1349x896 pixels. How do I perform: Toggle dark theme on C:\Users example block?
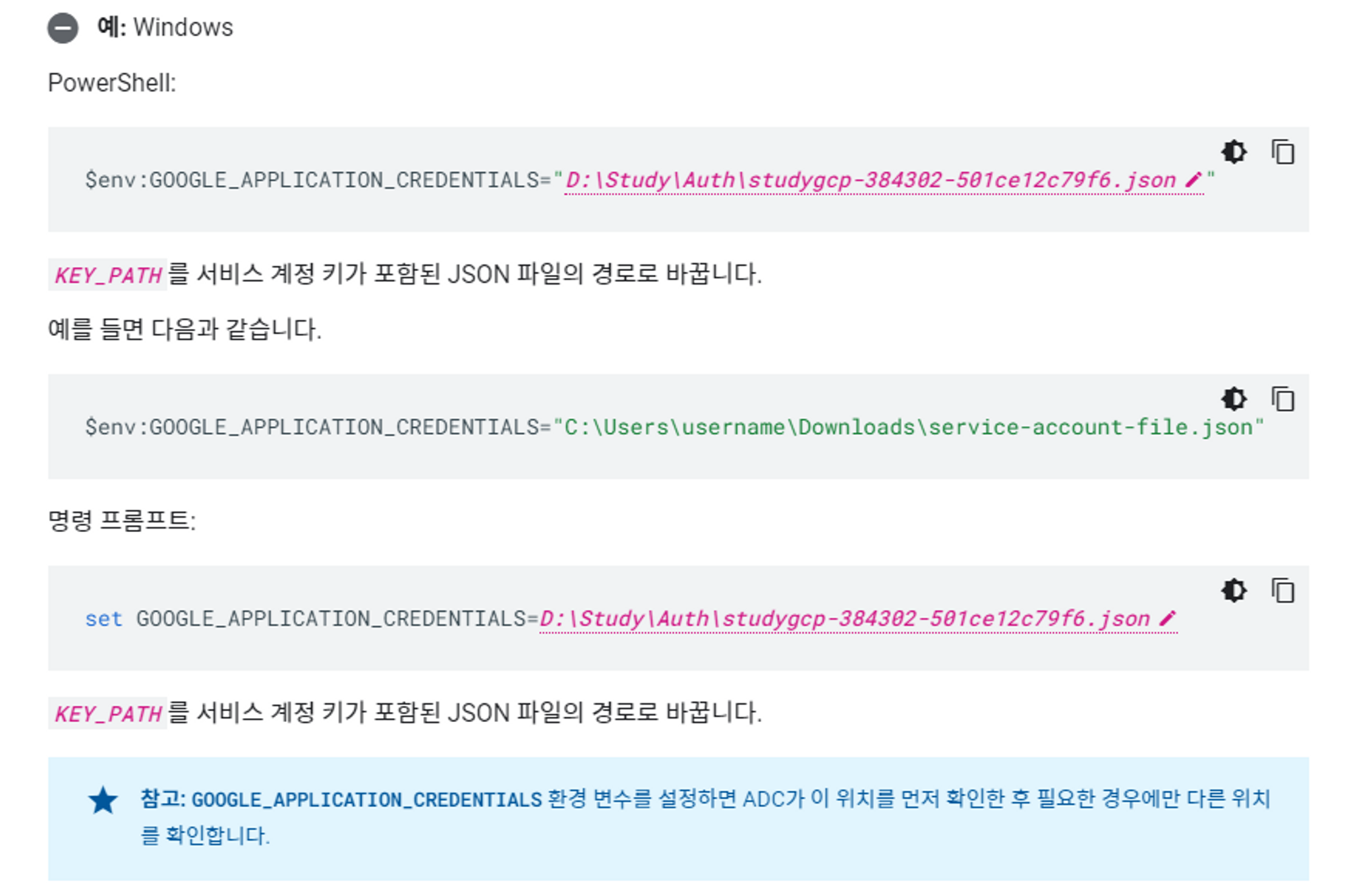click(x=1234, y=399)
